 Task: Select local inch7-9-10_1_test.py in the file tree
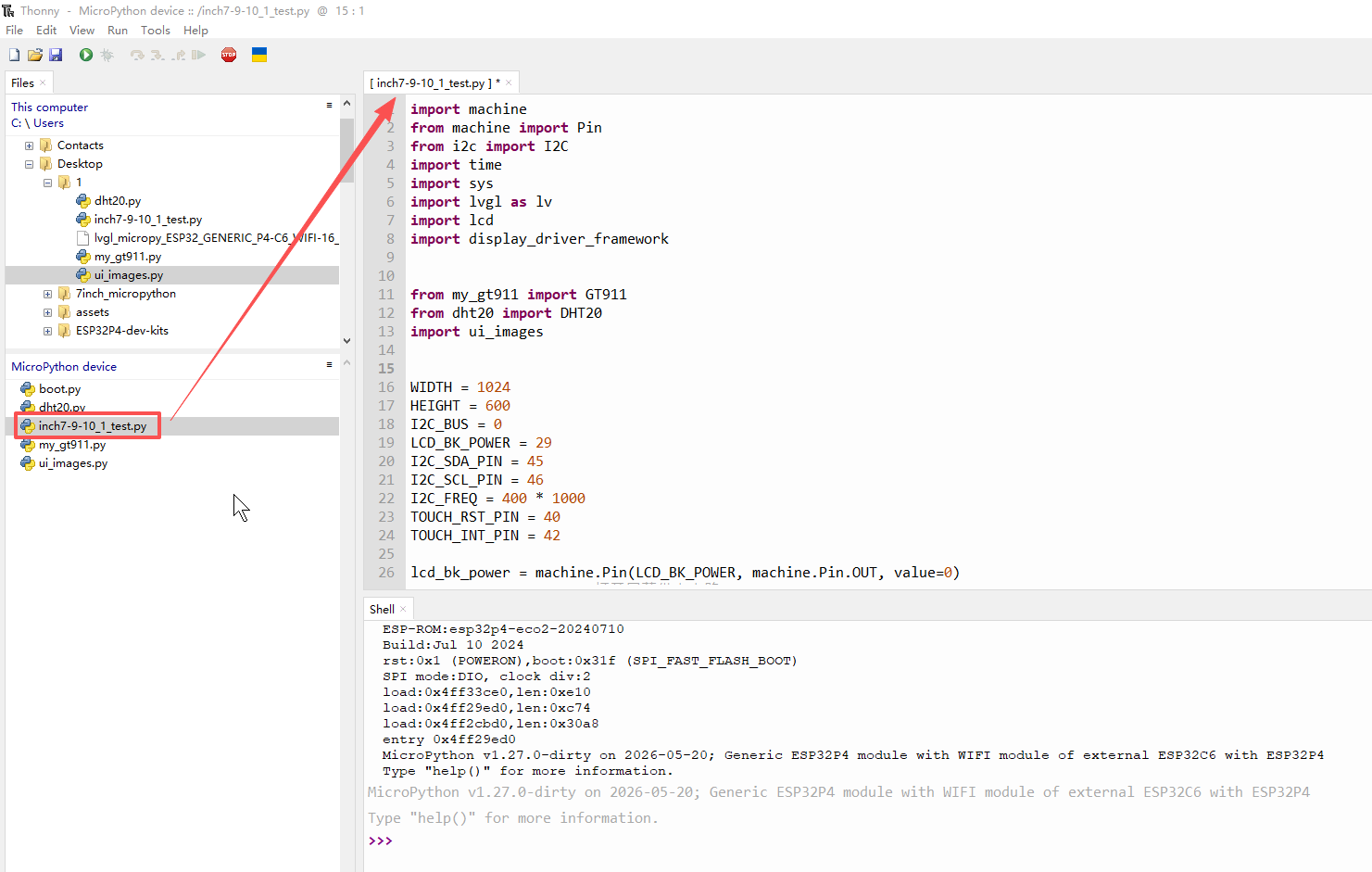(148, 220)
